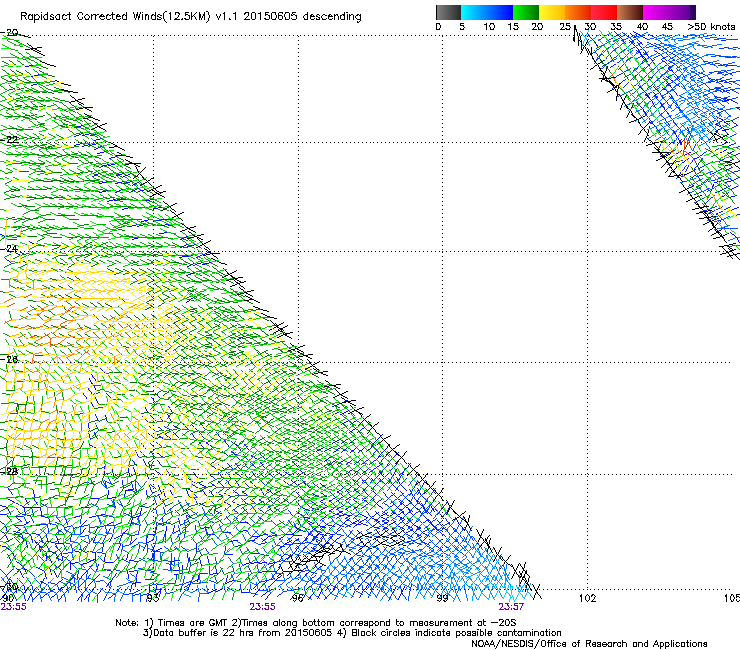Click the orange 25-30 knots legend color
740x650 pixels.
pyautogui.click(x=578, y=12)
